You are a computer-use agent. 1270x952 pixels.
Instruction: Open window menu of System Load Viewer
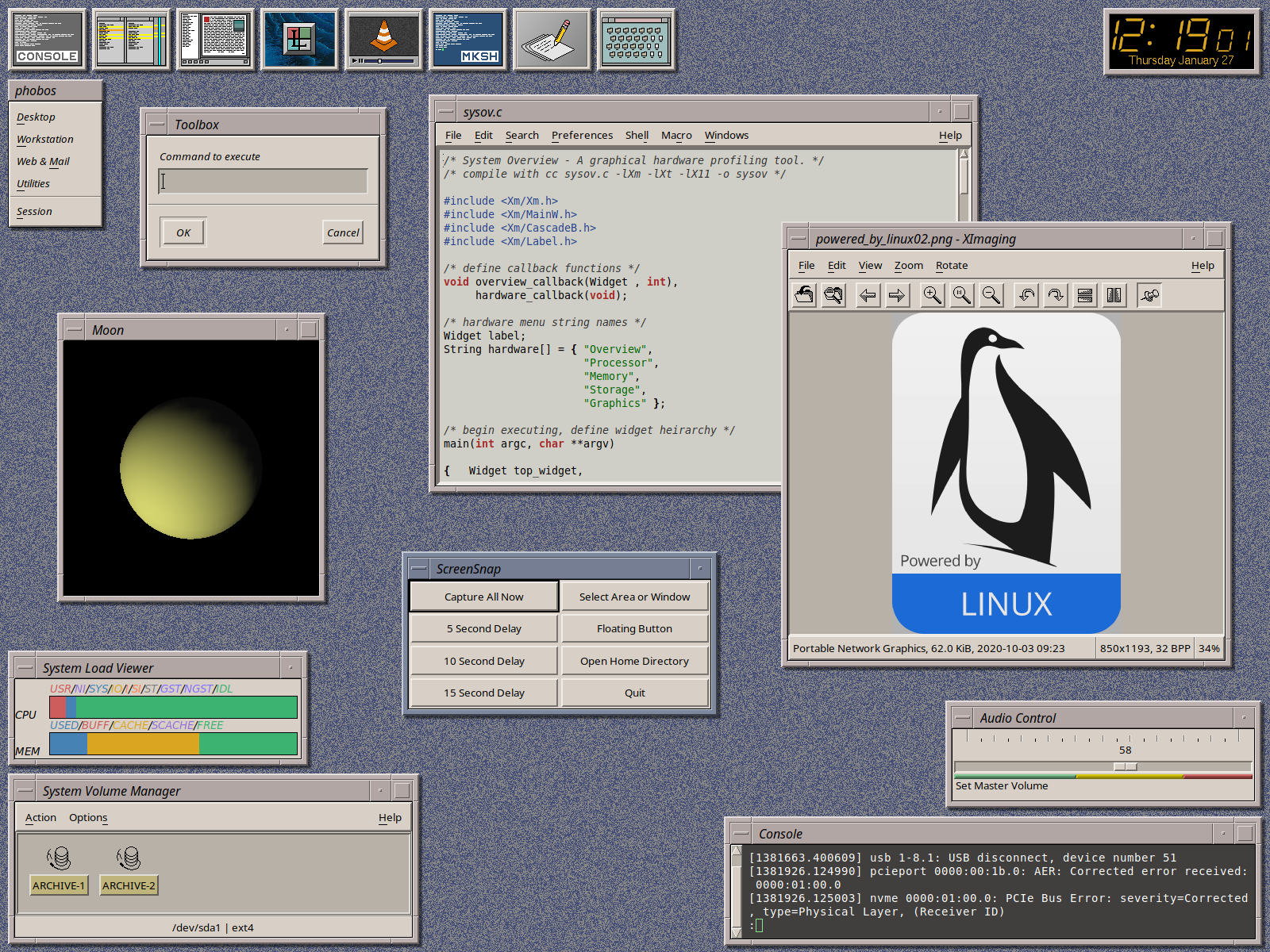click(x=25, y=668)
